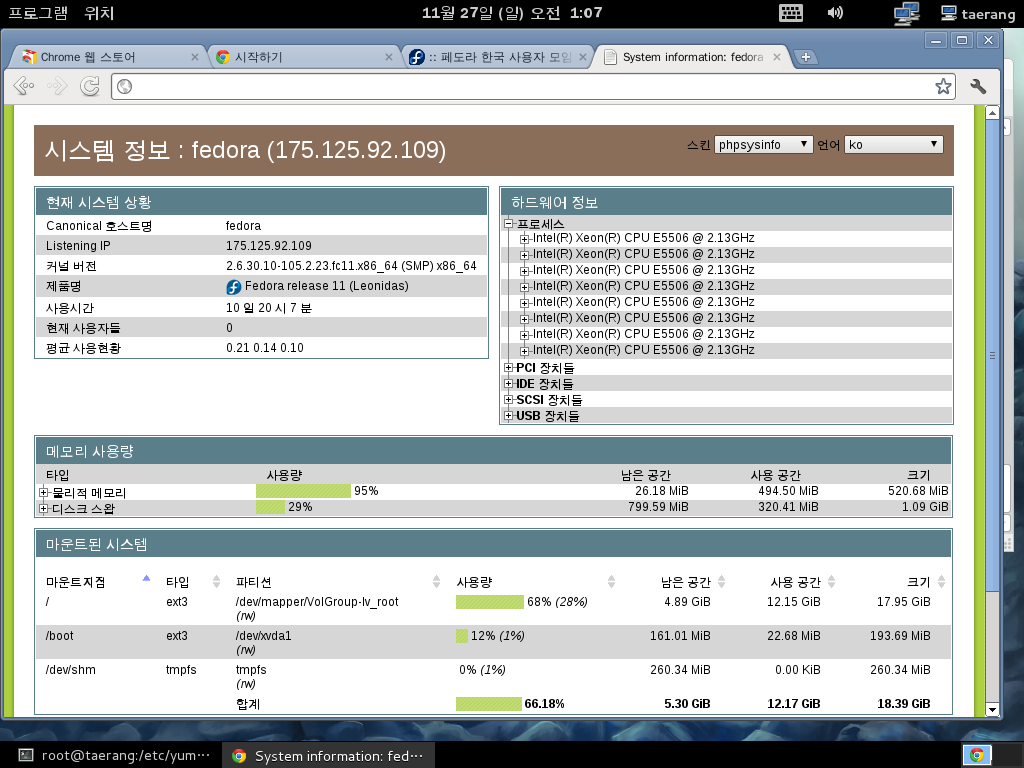The image size is (1024, 768).
Task: Expand the 디스크 스왑 row
Action: tap(44, 508)
